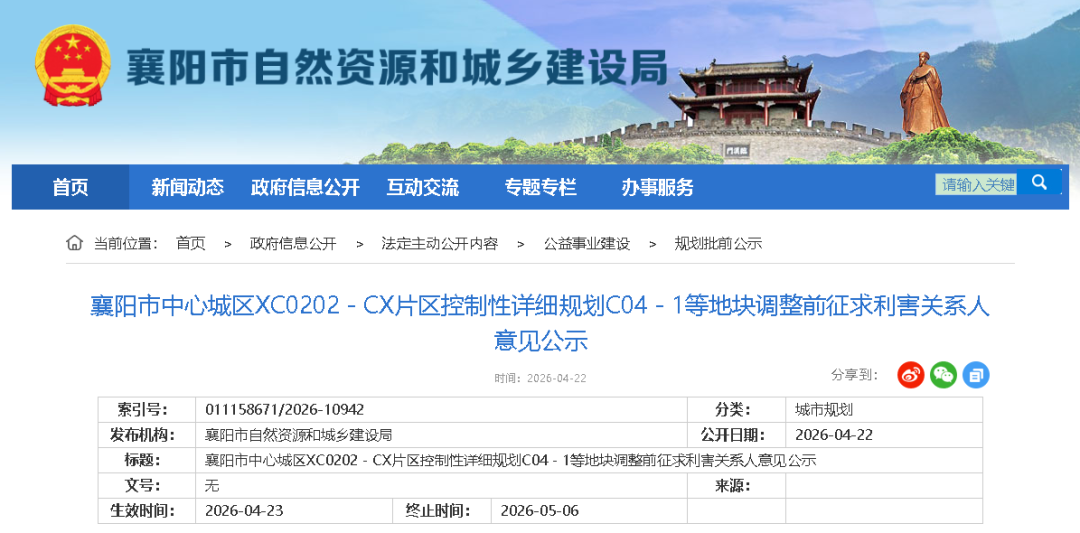Viewport: 1080px width, 533px height.
Task: Click 法定主动公开内容 breadcrumb link
Action: pyautogui.click(x=439, y=243)
